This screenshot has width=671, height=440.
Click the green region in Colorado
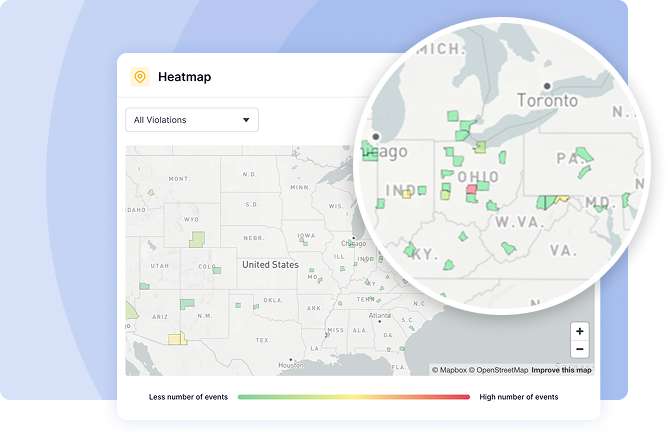click(217, 271)
